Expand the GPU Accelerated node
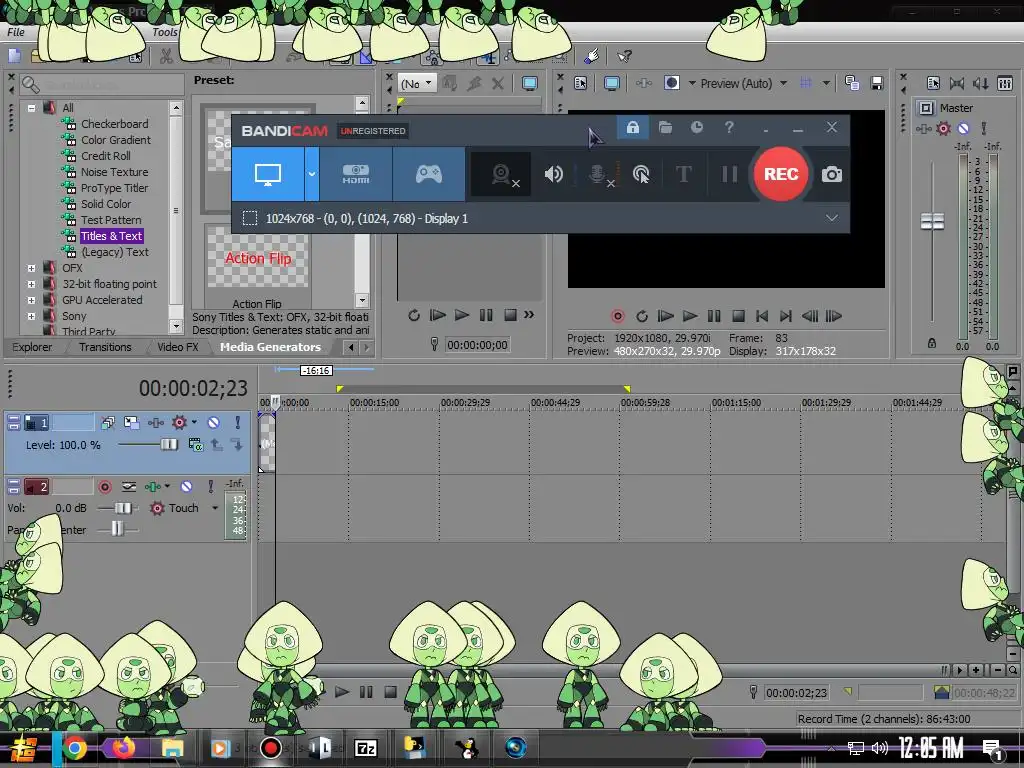This screenshot has height=768, width=1024. [31, 300]
